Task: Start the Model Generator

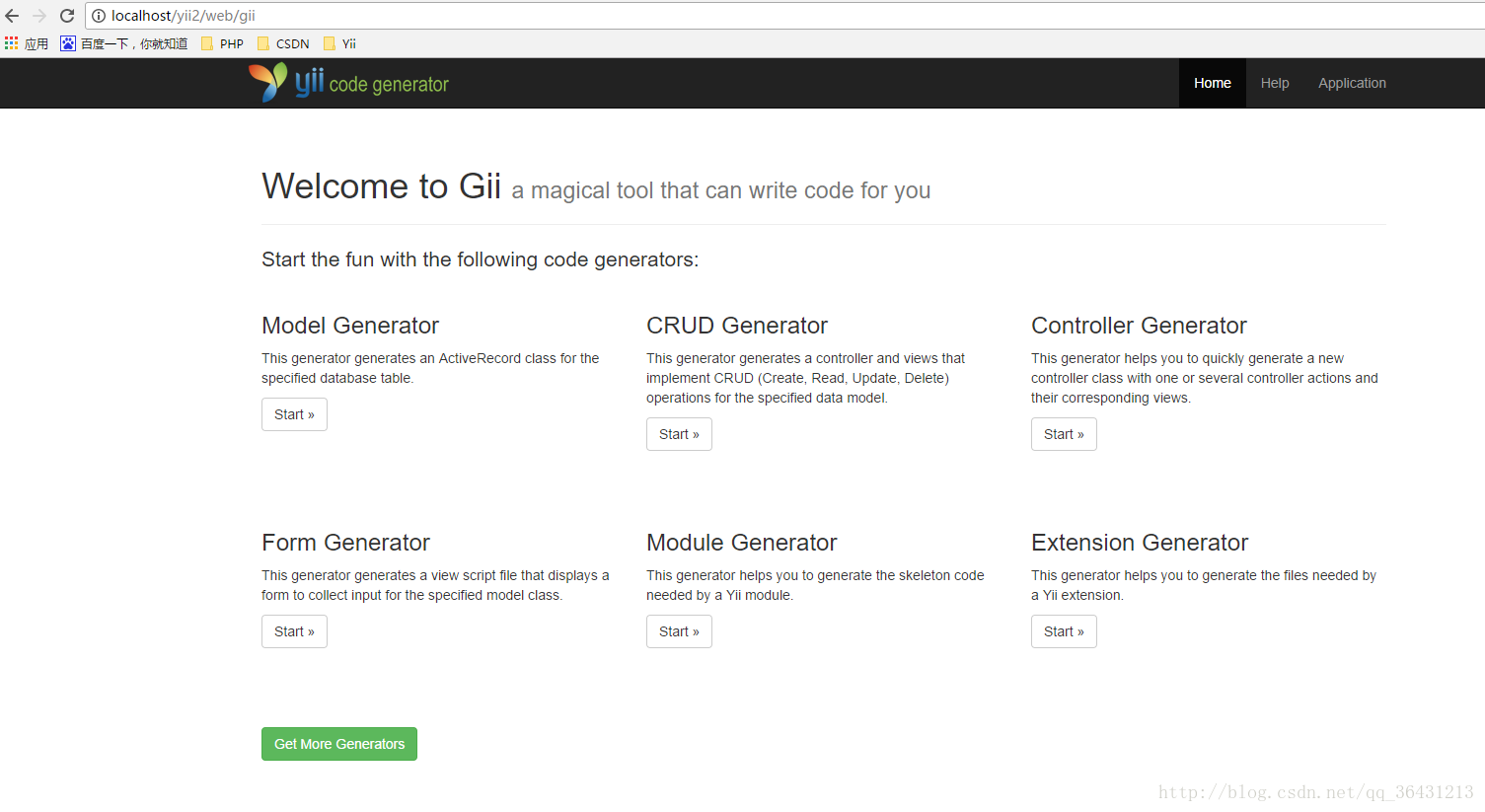Action: tap(294, 414)
